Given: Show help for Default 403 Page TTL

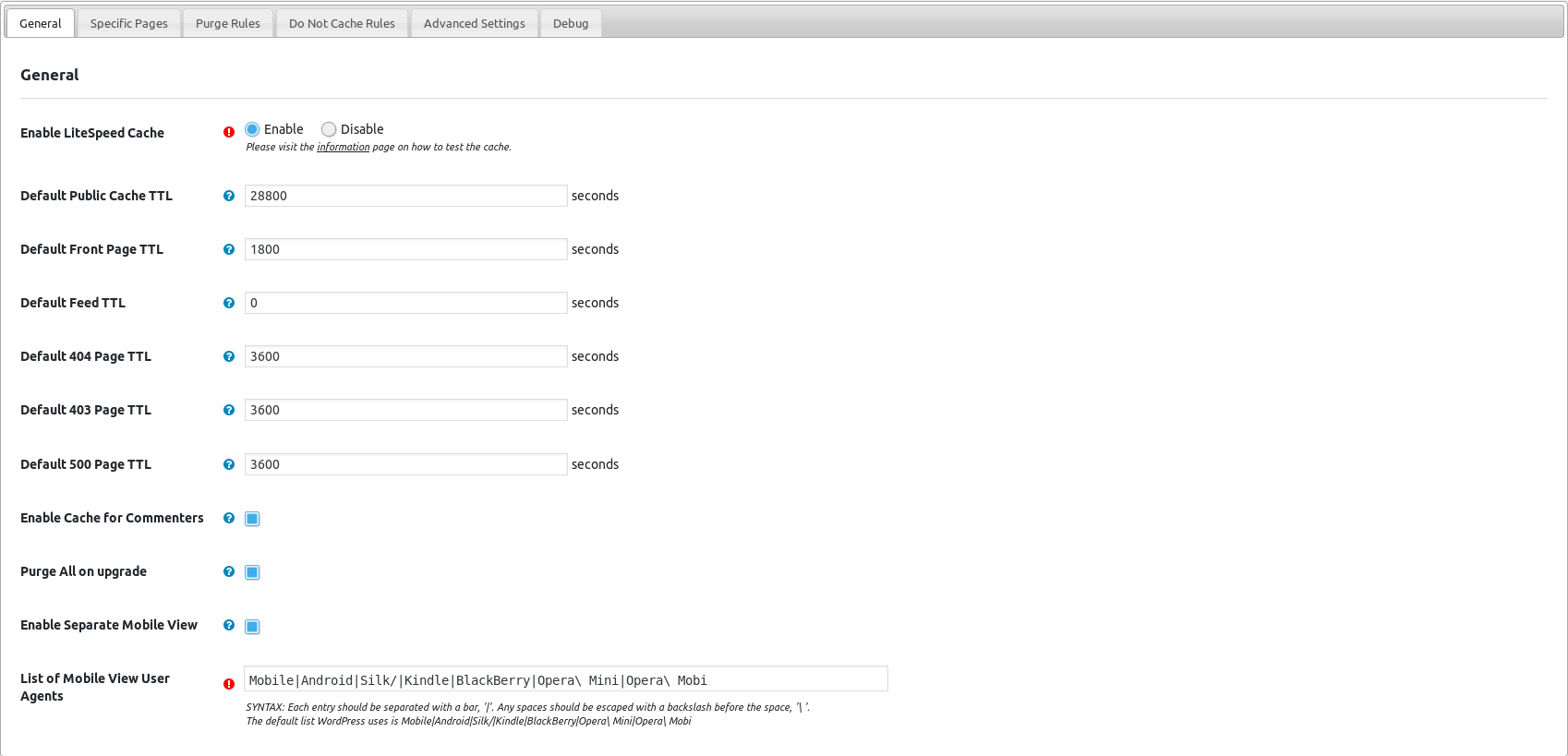Looking at the screenshot, I should 229,410.
